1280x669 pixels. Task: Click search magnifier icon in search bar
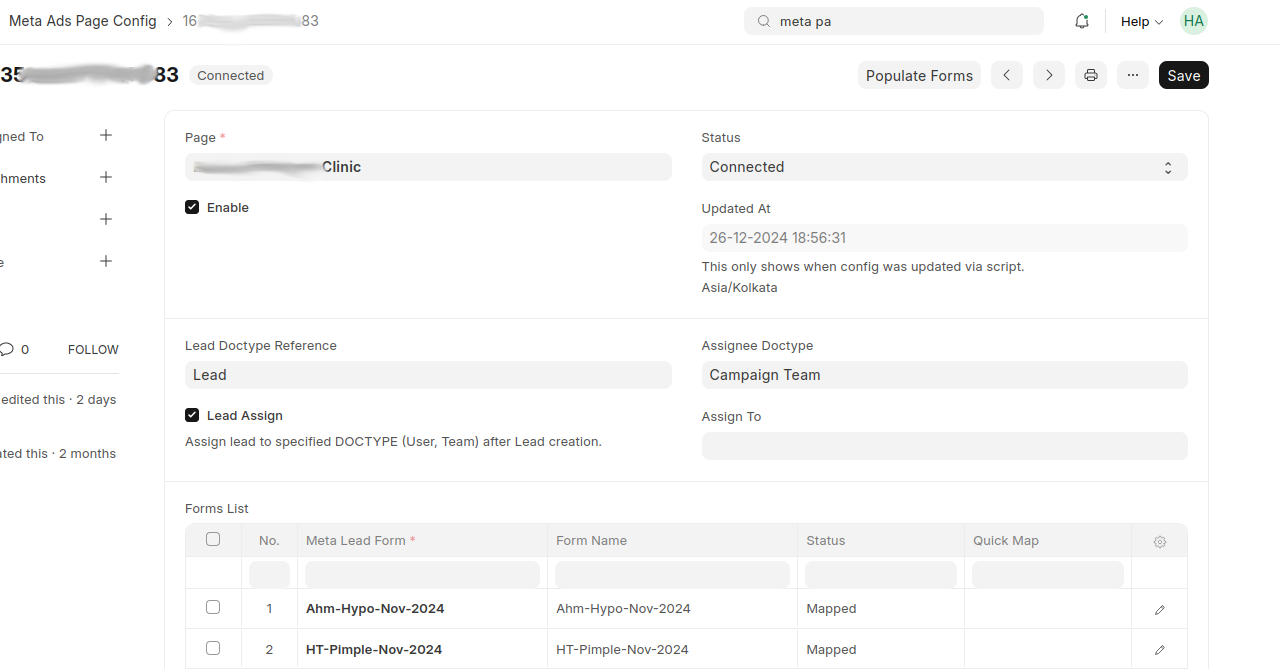(763, 21)
